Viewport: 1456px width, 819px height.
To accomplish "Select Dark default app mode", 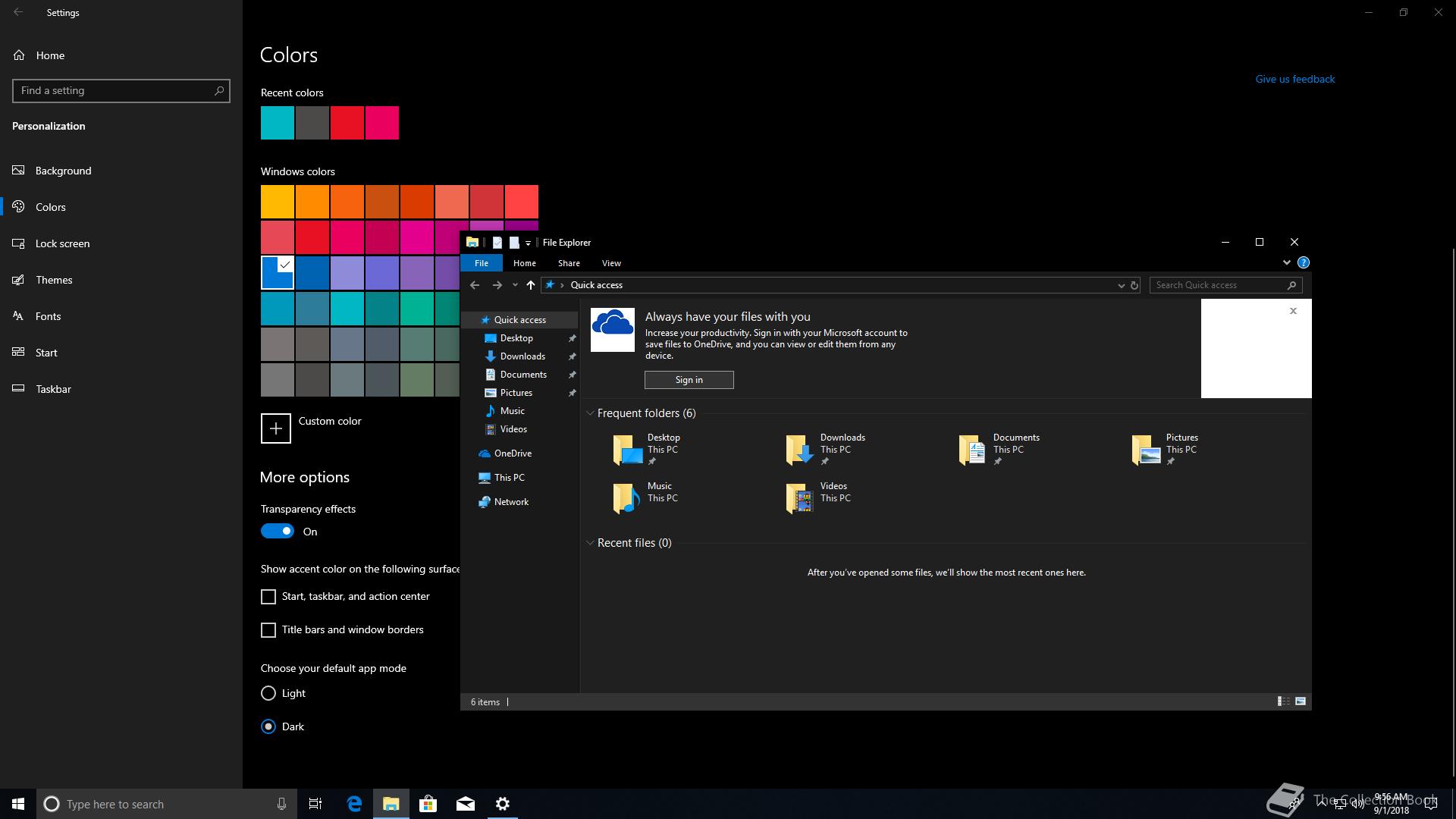I will [x=268, y=726].
